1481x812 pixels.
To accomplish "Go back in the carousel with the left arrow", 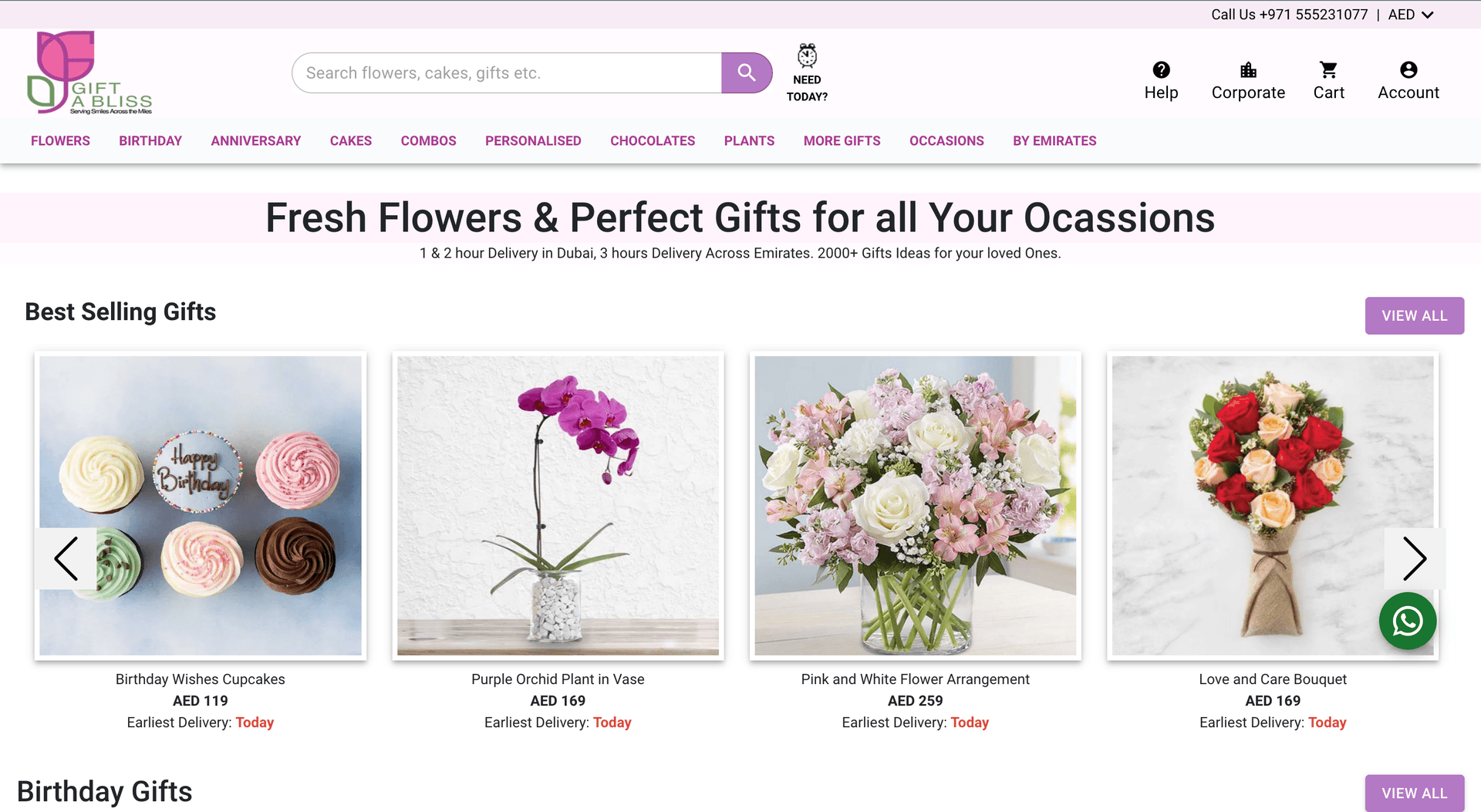I will point(66,558).
